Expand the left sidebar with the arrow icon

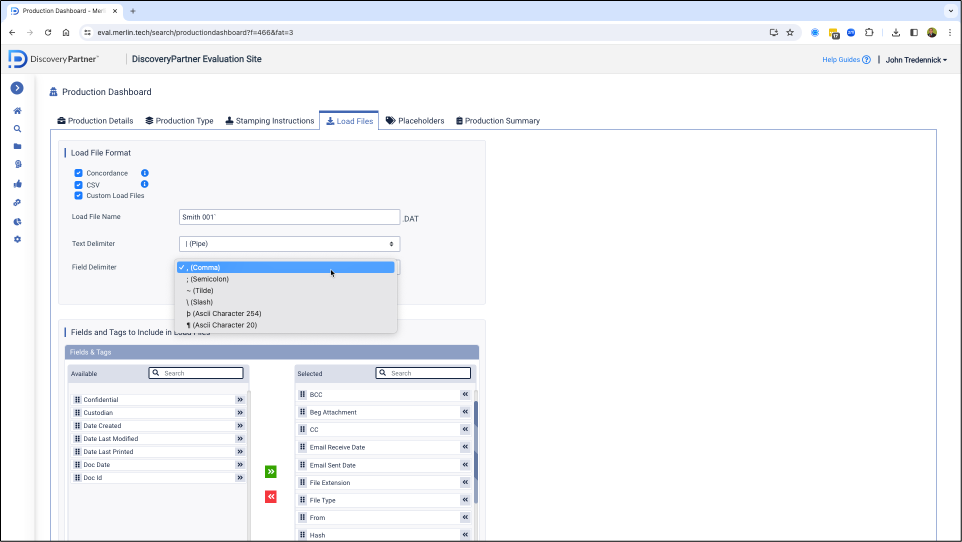(17, 88)
